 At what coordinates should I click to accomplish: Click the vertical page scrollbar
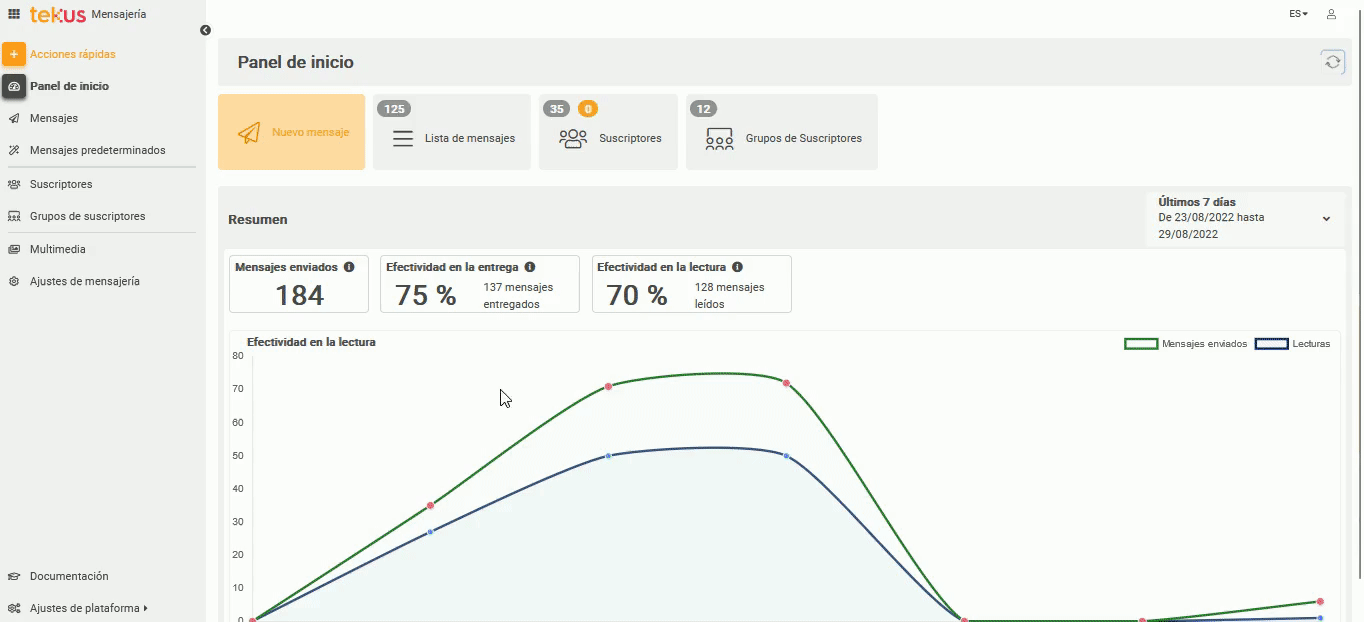pyautogui.click(x=1358, y=300)
